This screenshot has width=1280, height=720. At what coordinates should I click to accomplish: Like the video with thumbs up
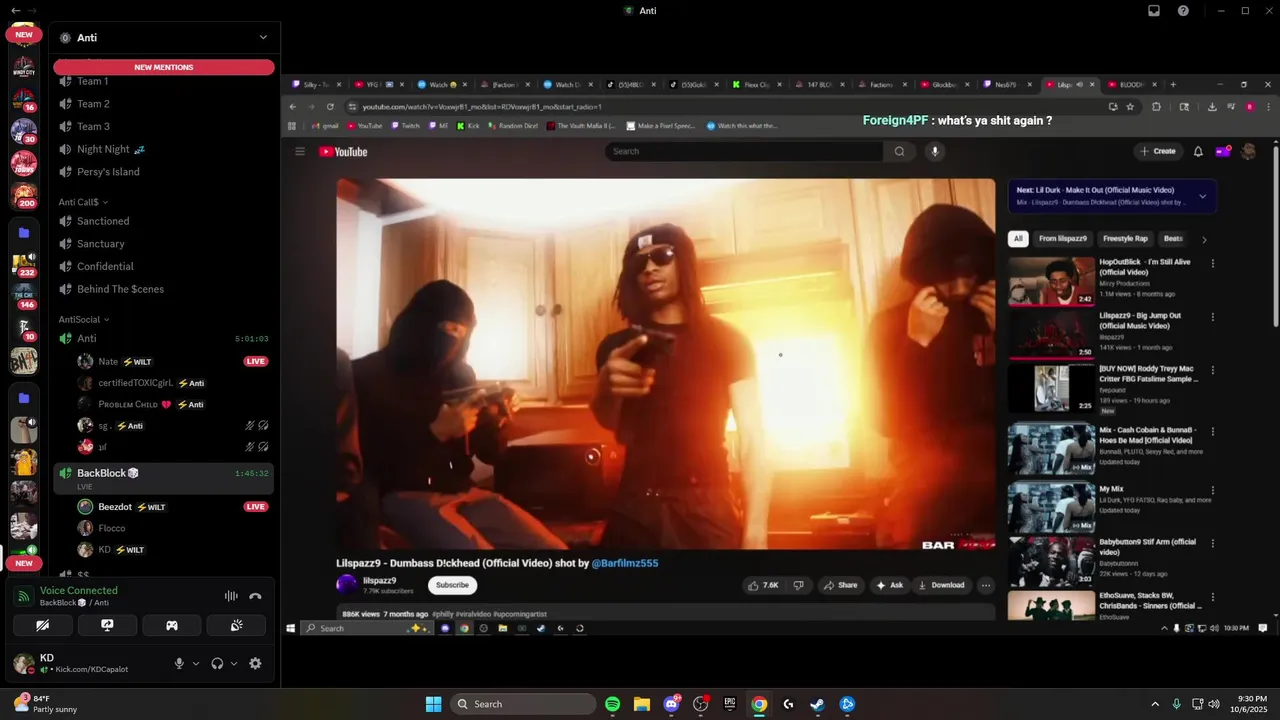click(x=763, y=585)
